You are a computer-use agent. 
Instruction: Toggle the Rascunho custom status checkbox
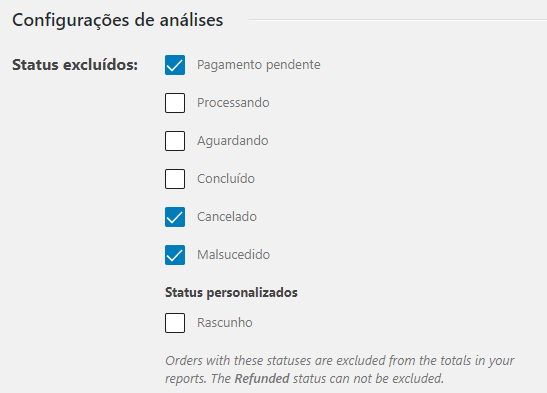click(x=175, y=323)
